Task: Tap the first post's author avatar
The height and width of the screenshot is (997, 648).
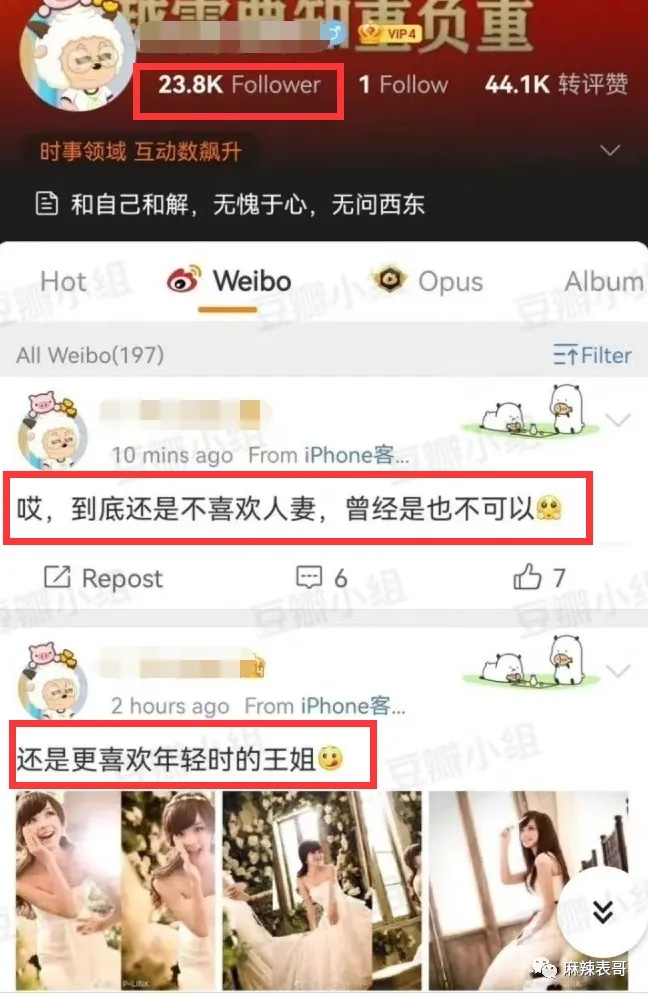Action: (51, 430)
